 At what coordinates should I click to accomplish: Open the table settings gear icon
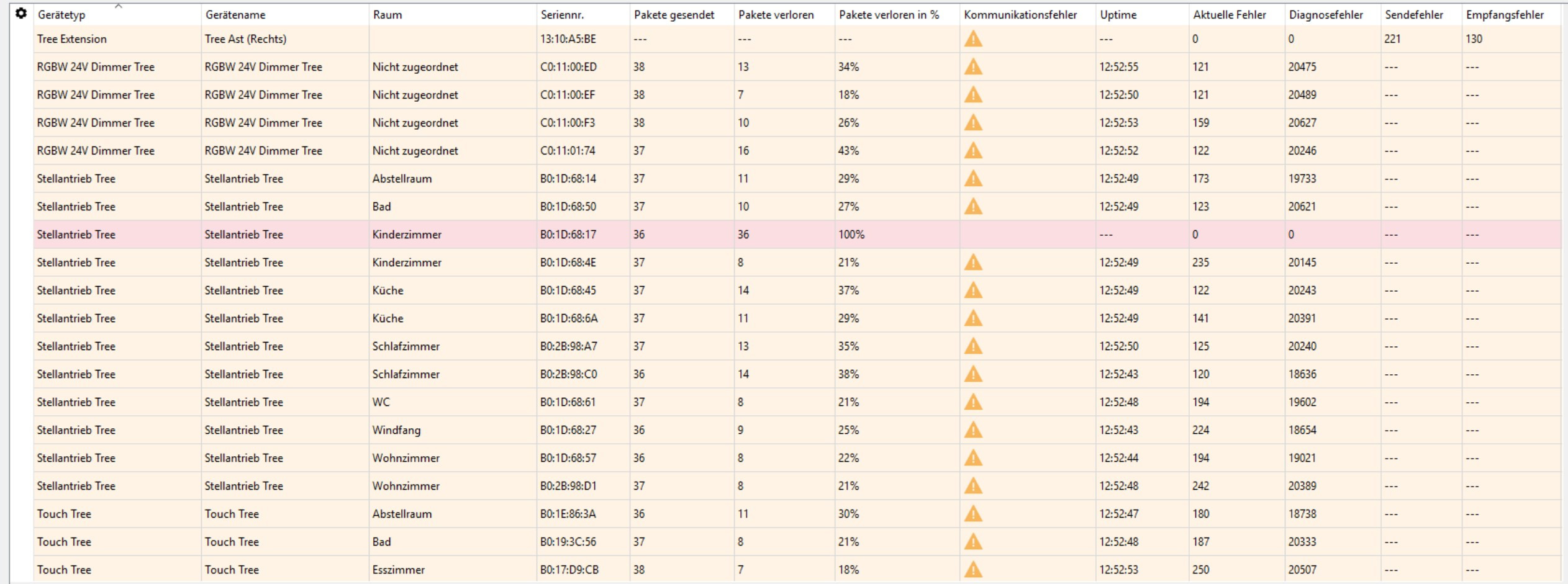click(x=21, y=14)
